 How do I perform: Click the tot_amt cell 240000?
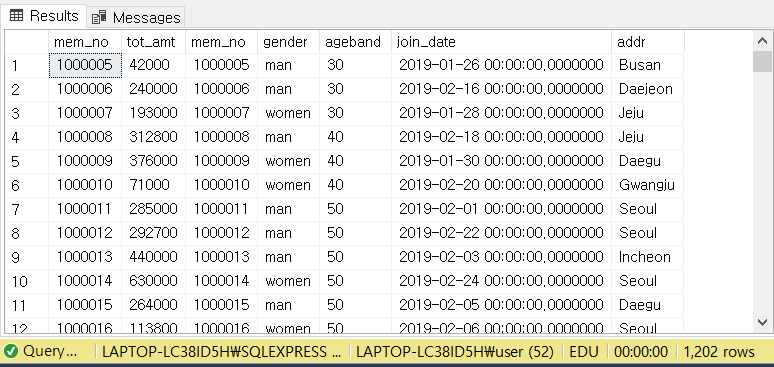154,89
